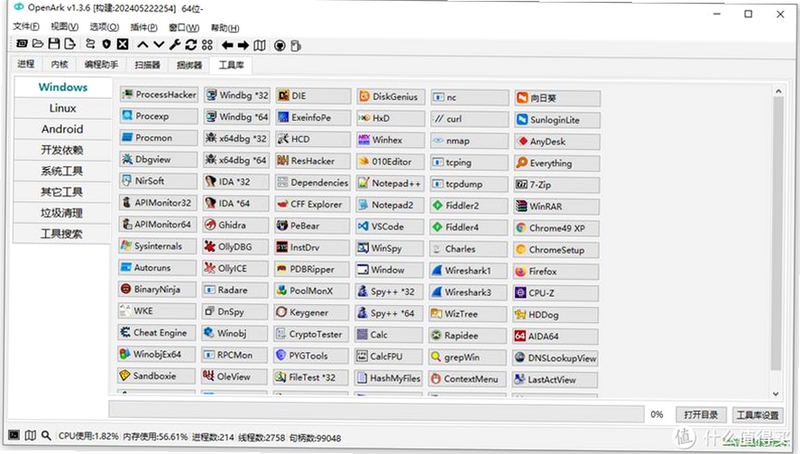800x454 pixels.
Task: Click the refresh toolbar icon
Action: click(x=191, y=45)
